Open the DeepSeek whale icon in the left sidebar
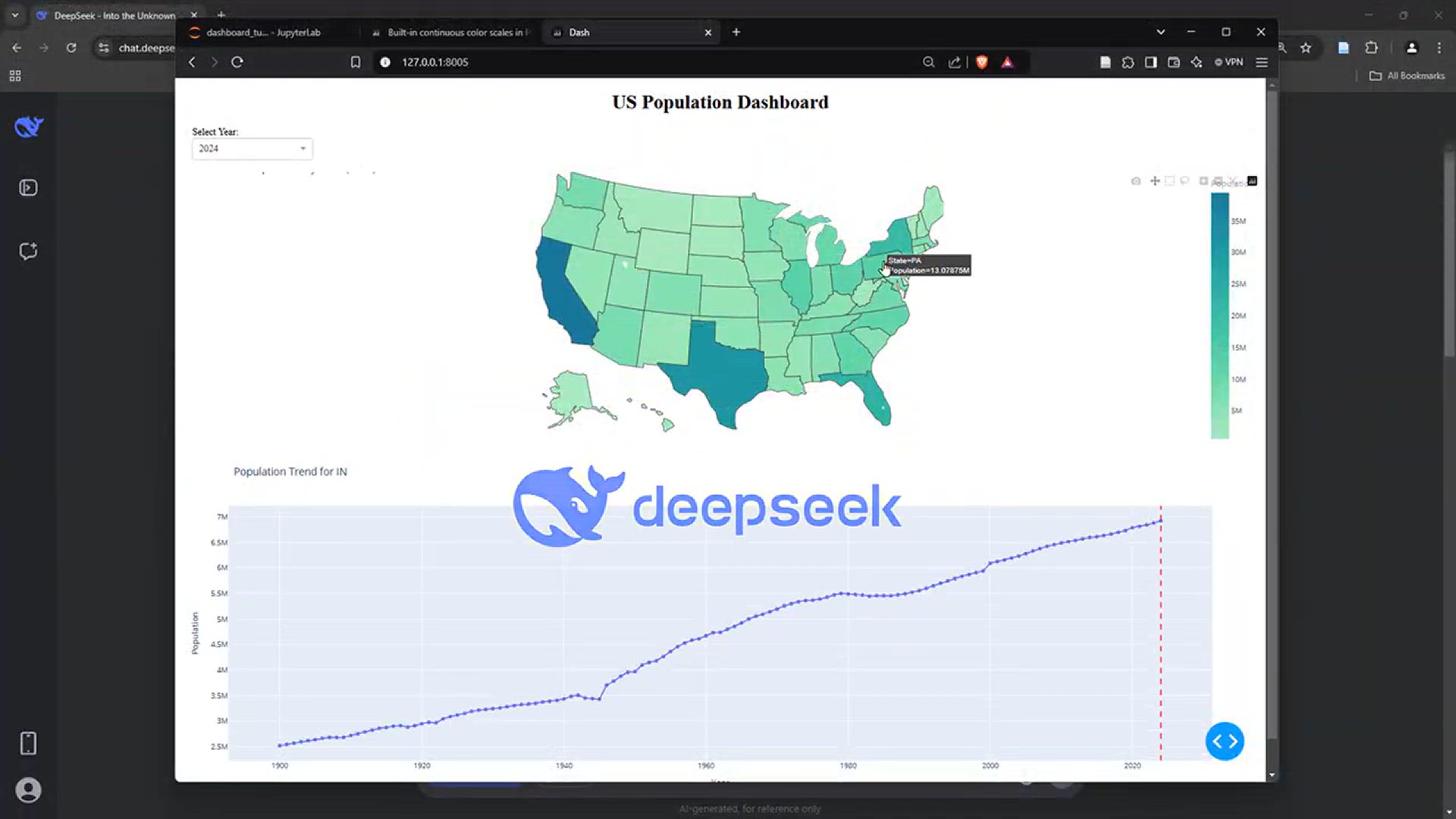 28,127
